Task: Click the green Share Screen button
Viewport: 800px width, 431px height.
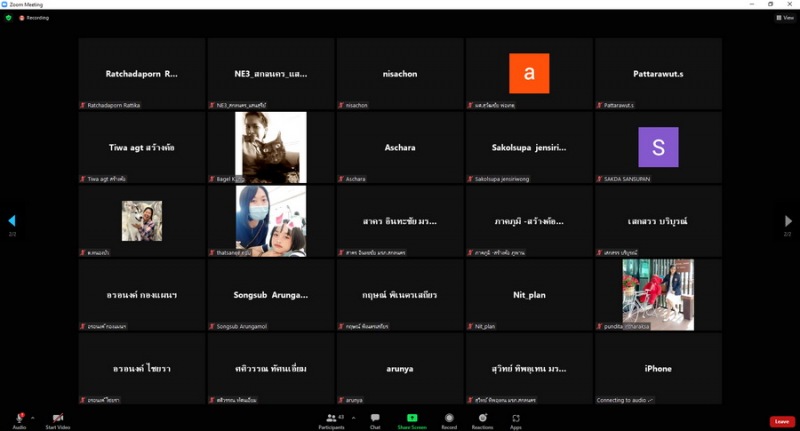Action: click(411, 417)
